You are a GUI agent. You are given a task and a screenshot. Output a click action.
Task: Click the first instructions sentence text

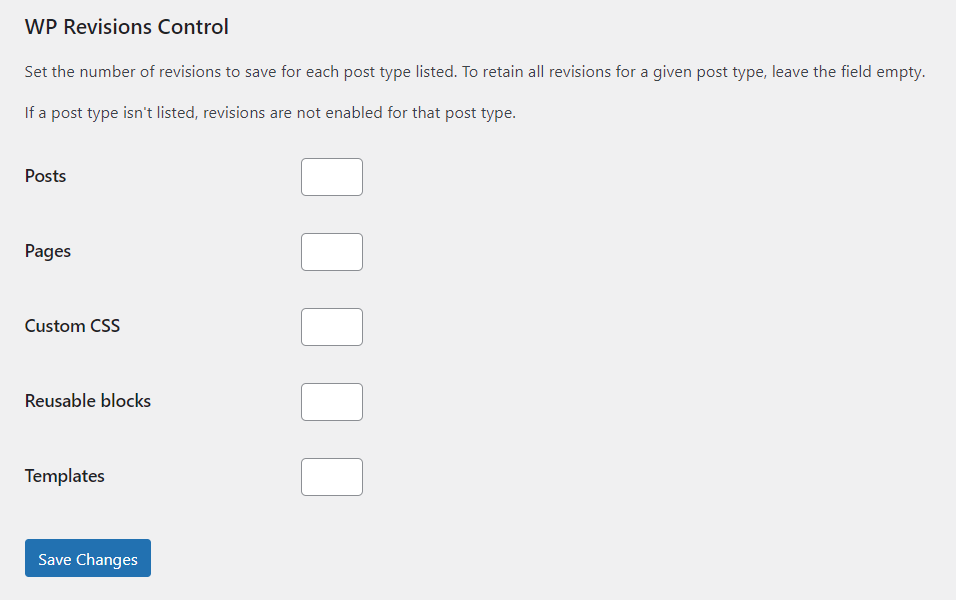473,71
